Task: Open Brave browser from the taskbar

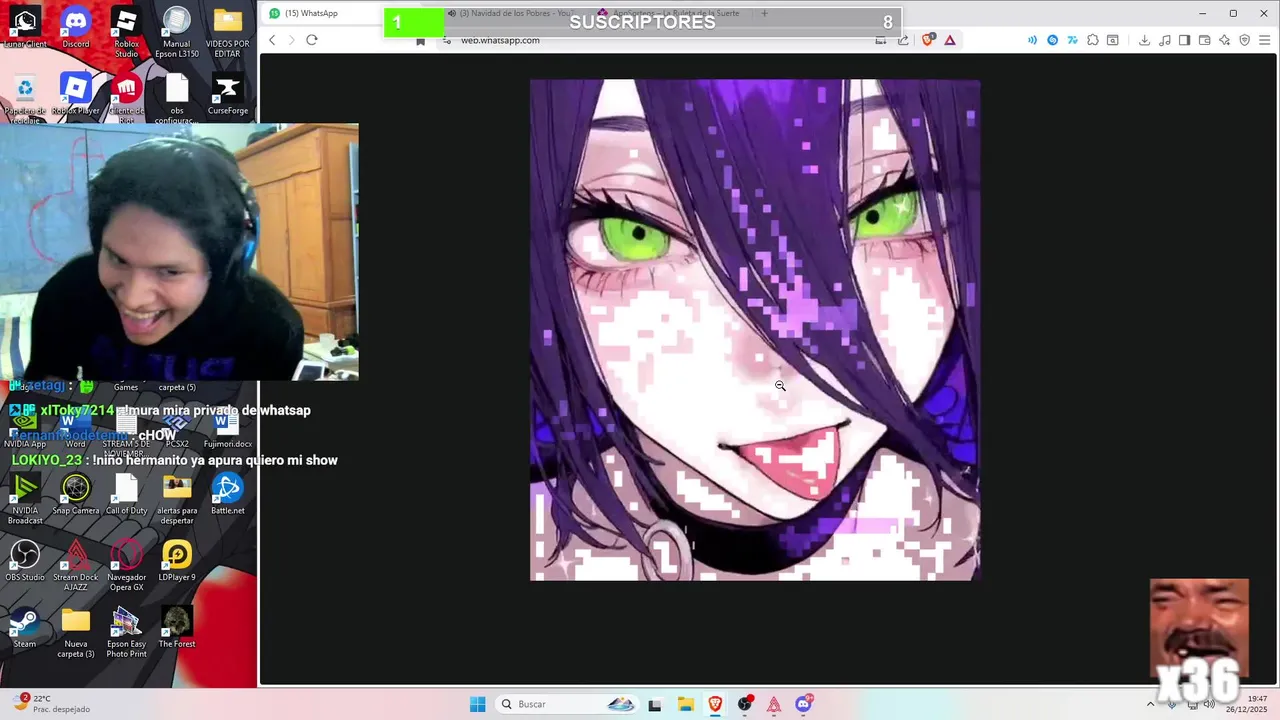Action: [715, 704]
